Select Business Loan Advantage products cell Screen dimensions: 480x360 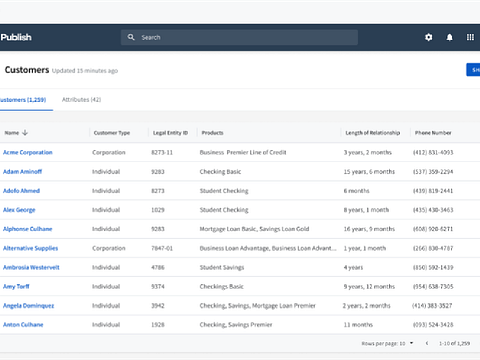tap(268, 248)
